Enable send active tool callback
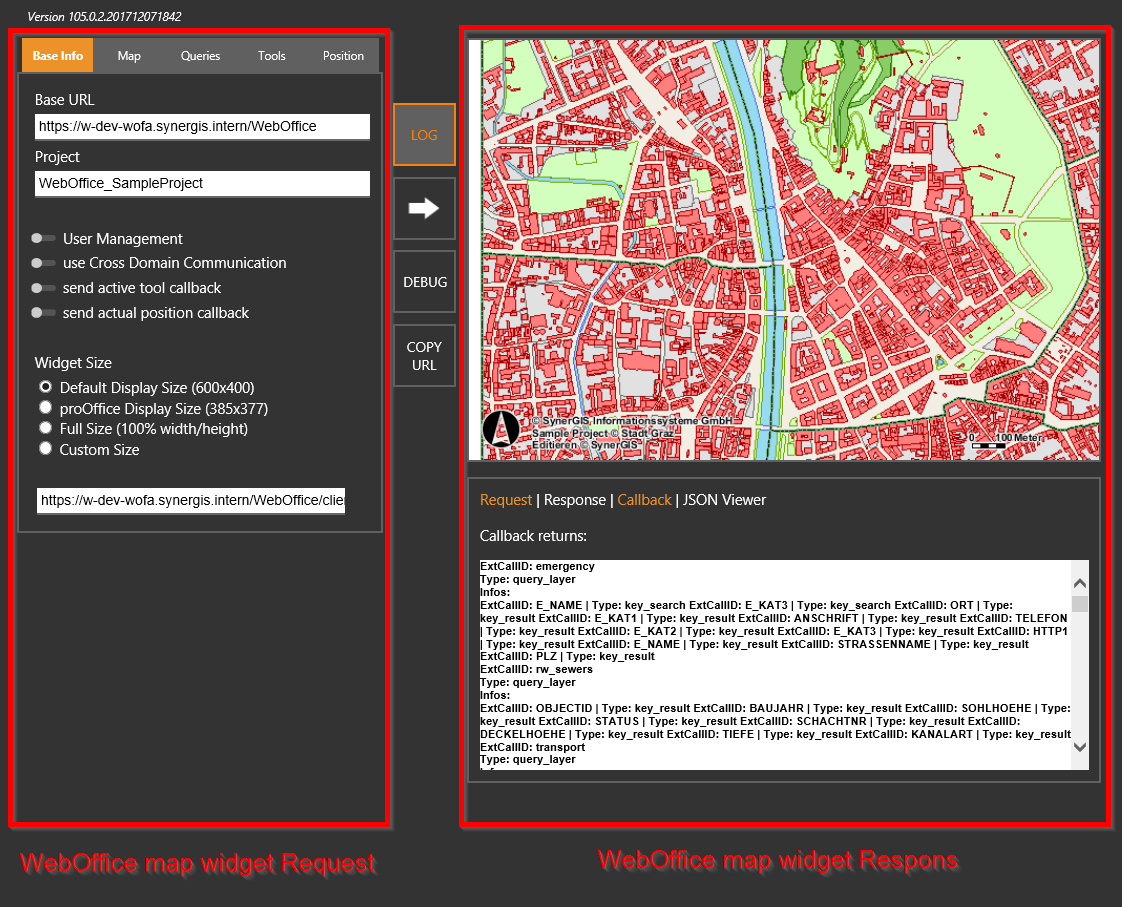 (x=44, y=288)
